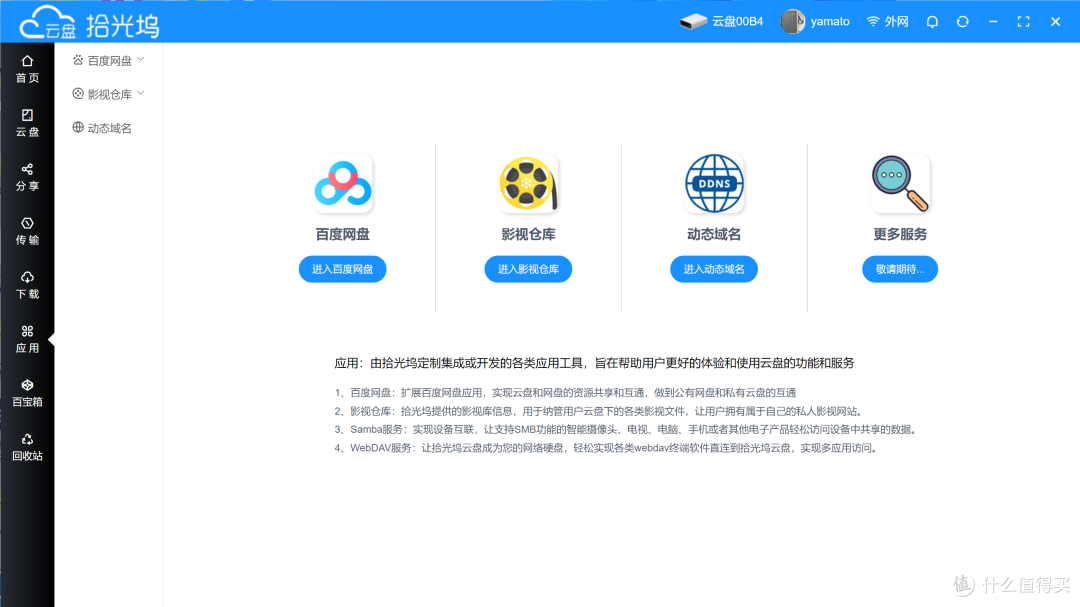The image size is (1080, 607).
Task: Click the yamato username text
Action: [x=830, y=21]
